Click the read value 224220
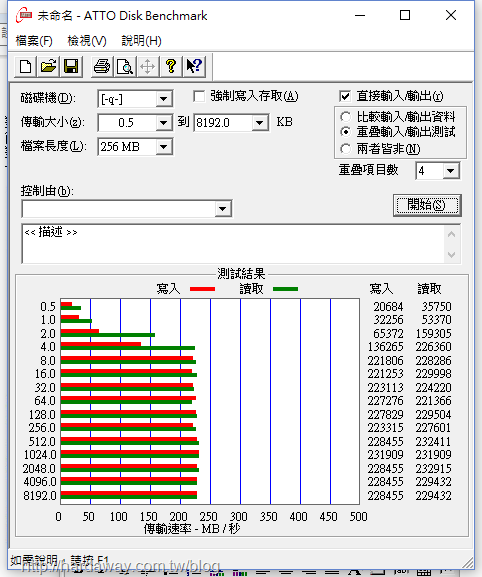Screen dimensions: 482x577 (x=433, y=387)
